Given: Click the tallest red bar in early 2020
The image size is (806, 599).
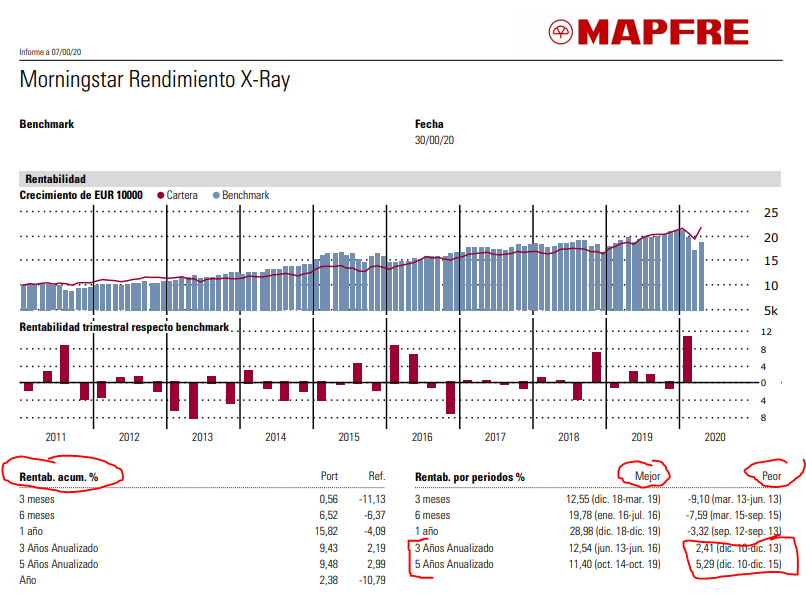Looking at the screenshot, I should click(687, 359).
